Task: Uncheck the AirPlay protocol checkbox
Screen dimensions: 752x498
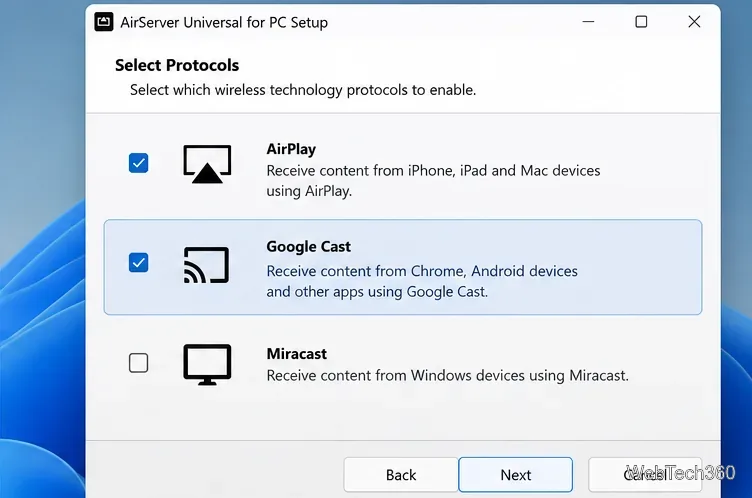Action: click(139, 163)
